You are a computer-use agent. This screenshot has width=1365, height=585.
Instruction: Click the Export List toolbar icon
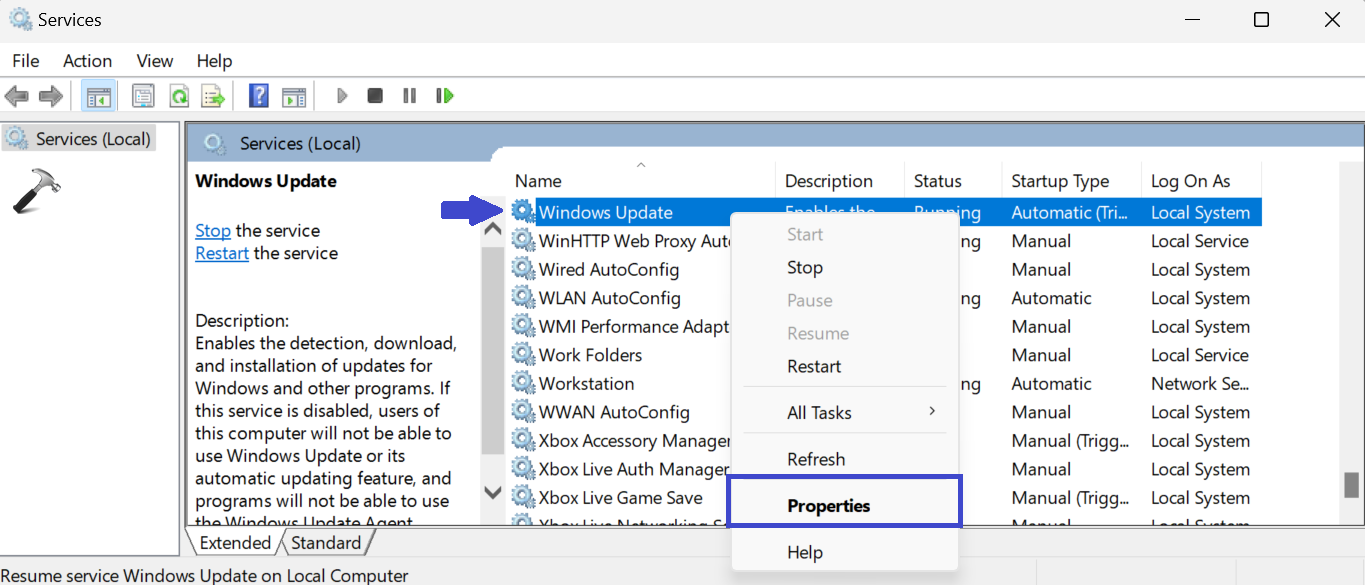213,96
